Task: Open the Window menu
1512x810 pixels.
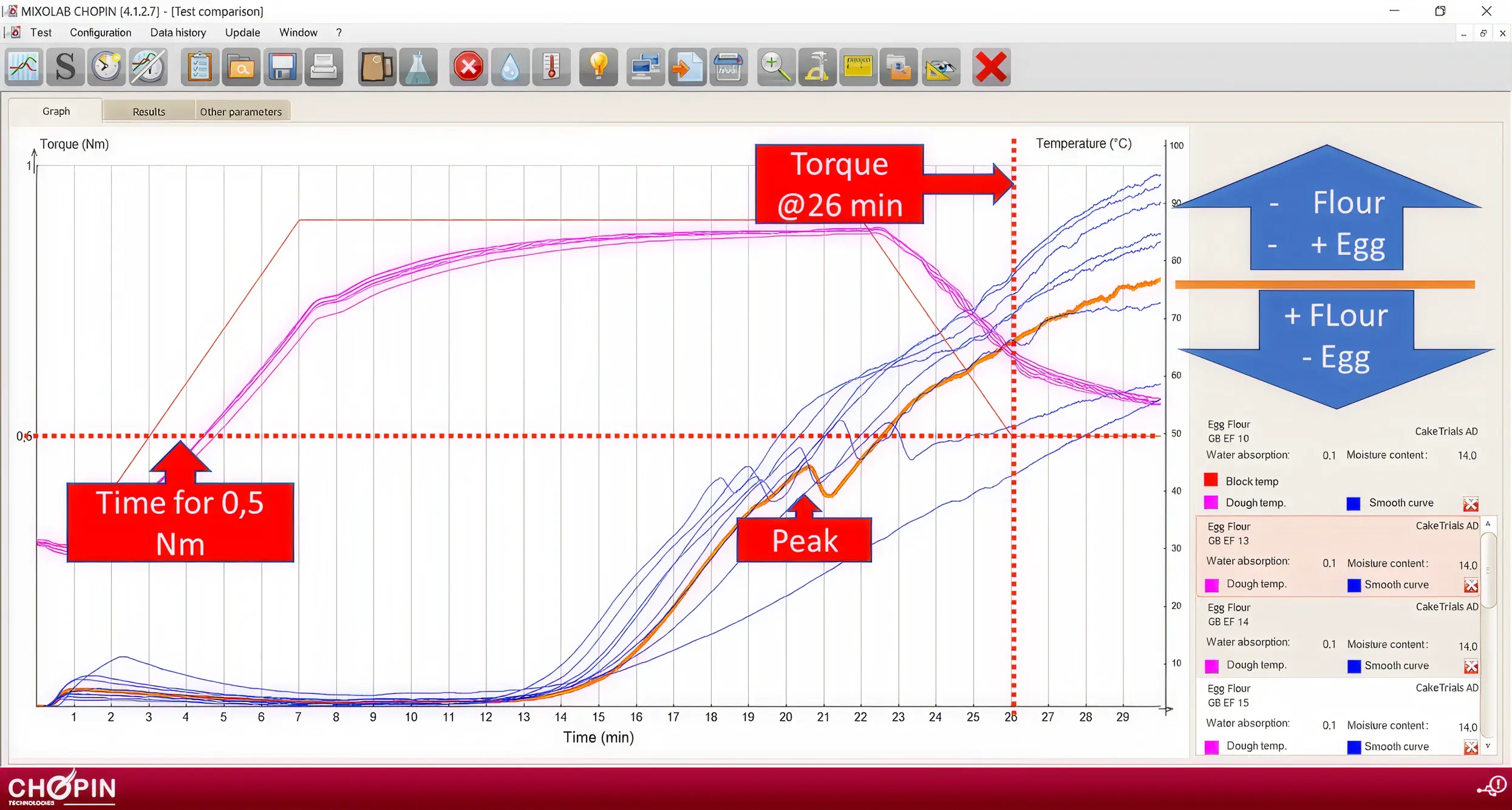Action: [x=298, y=32]
